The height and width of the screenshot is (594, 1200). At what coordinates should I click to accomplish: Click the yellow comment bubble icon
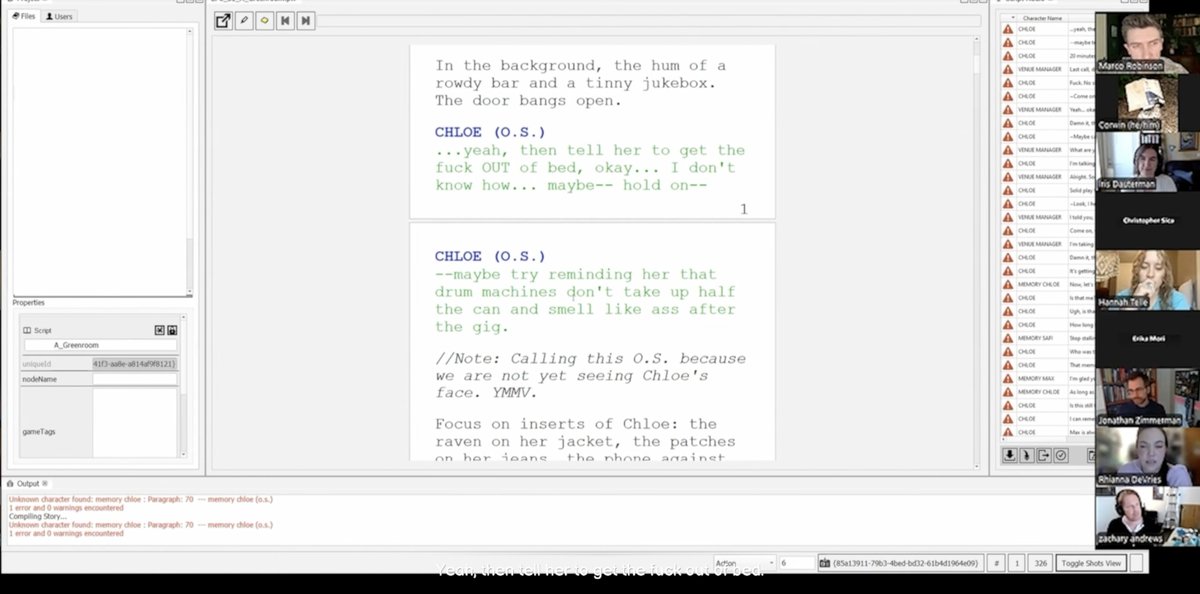coord(264,20)
